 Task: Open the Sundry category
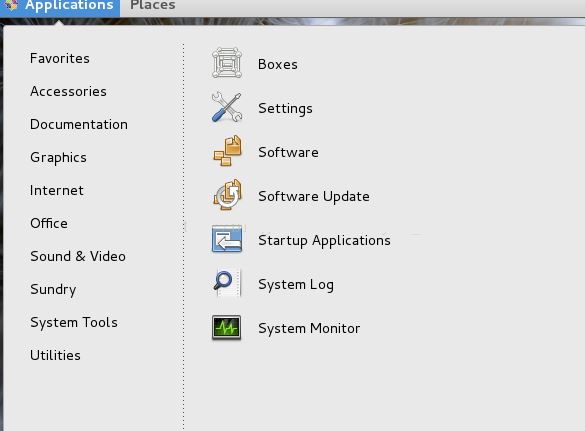[53, 290]
